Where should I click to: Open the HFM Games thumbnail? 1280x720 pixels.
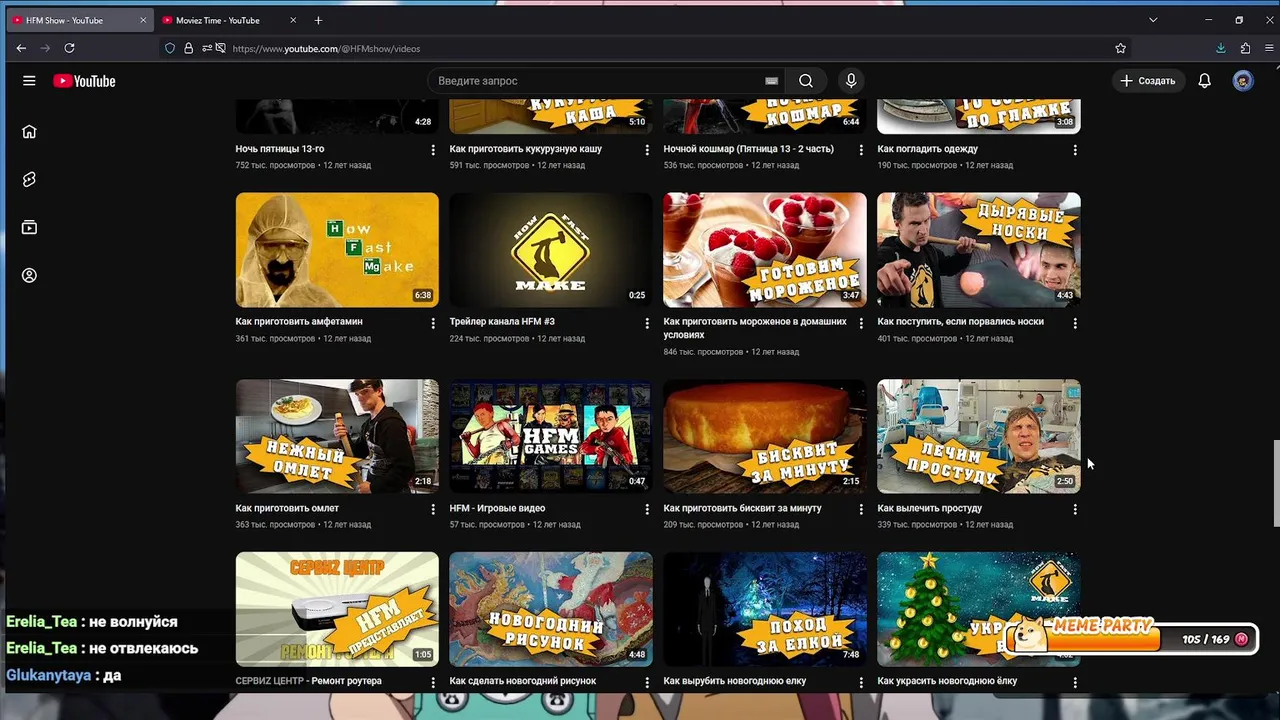point(551,436)
